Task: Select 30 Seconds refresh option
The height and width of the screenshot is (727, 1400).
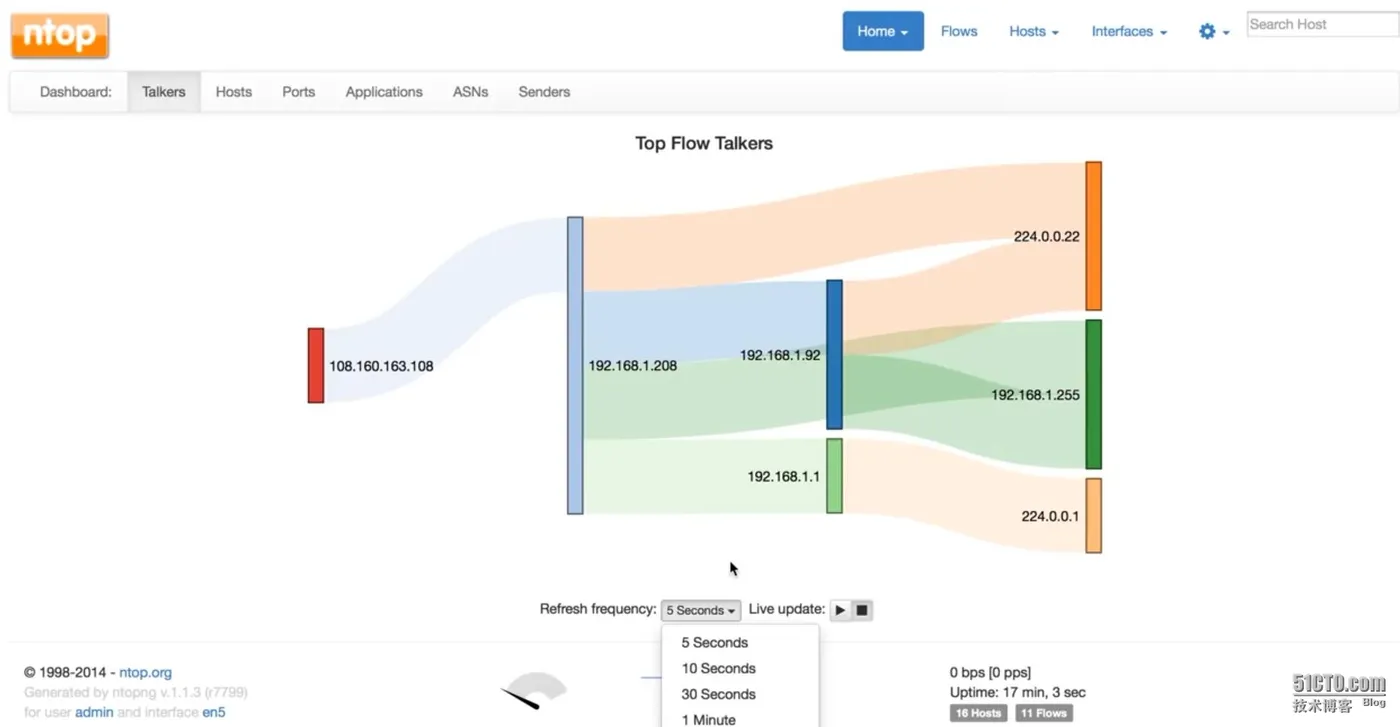Action: point(718,694)
